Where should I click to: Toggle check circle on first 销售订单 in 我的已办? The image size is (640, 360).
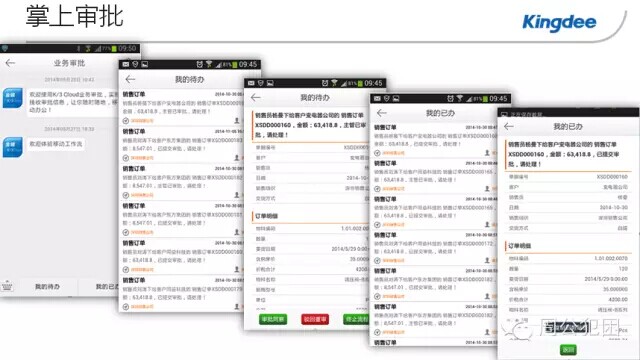377,153
